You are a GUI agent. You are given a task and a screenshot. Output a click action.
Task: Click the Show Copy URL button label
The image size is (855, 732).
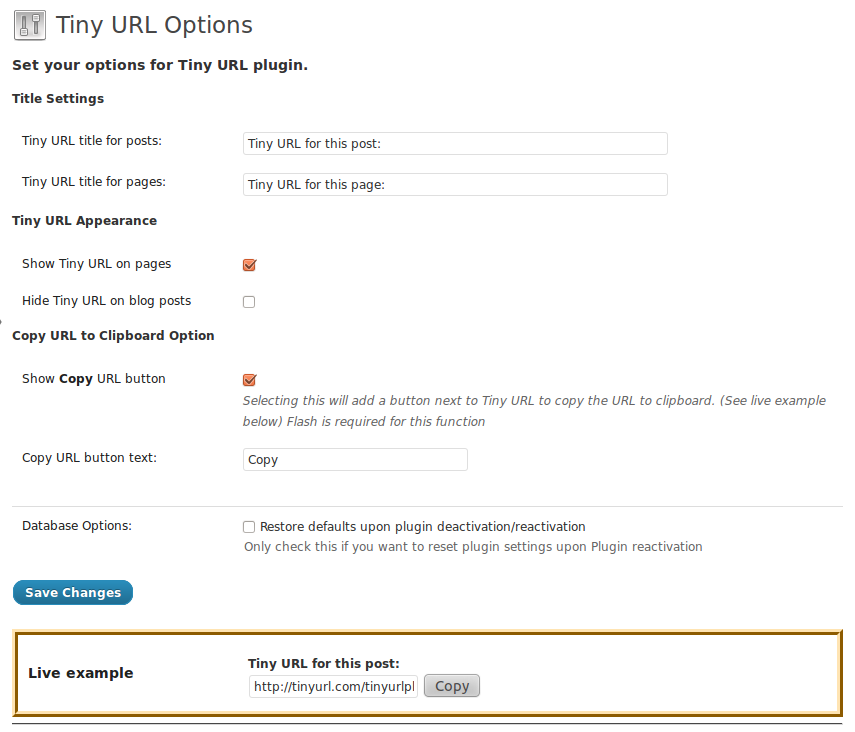[94, 379]
